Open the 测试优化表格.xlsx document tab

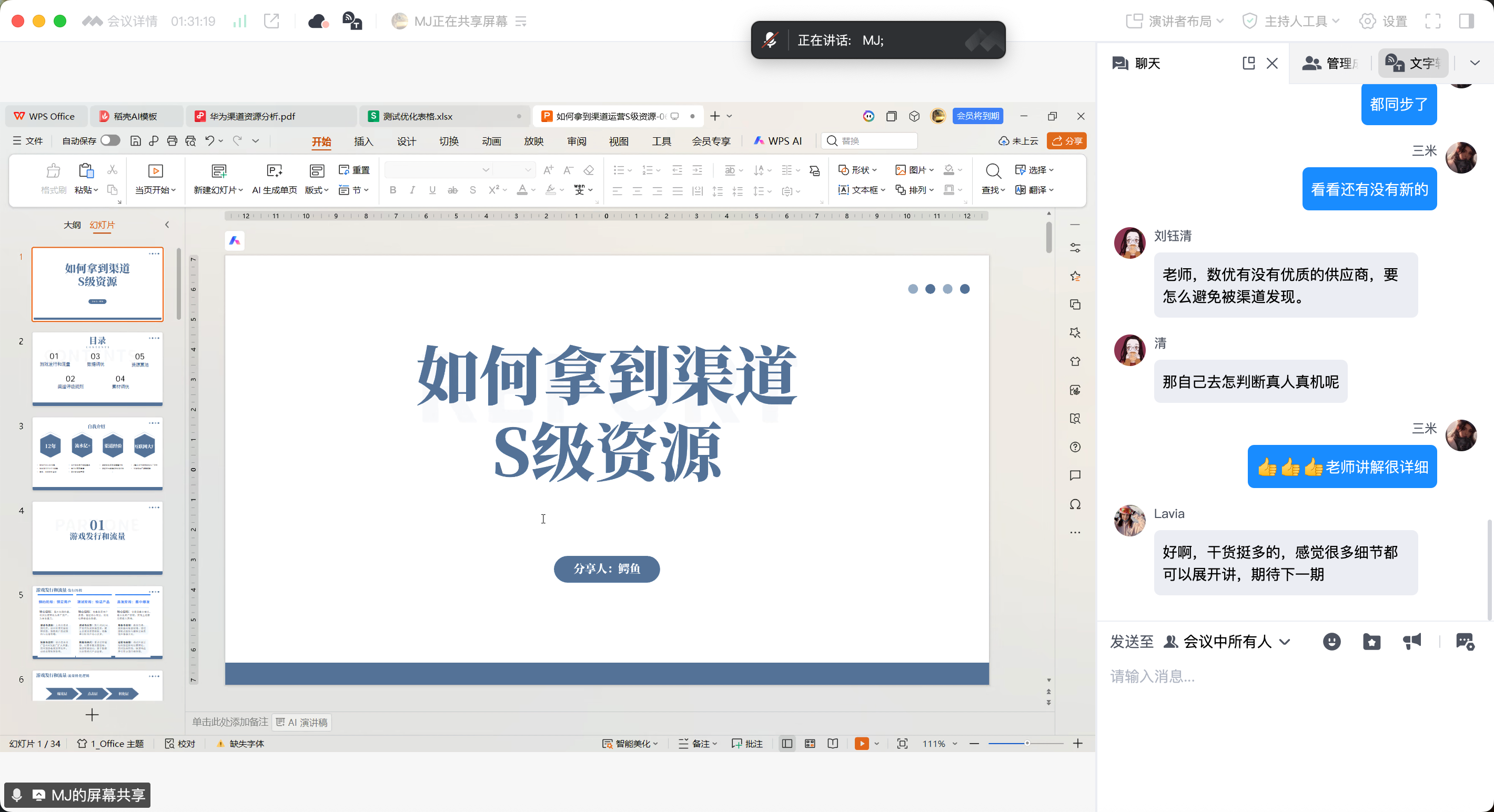point(445,116)
